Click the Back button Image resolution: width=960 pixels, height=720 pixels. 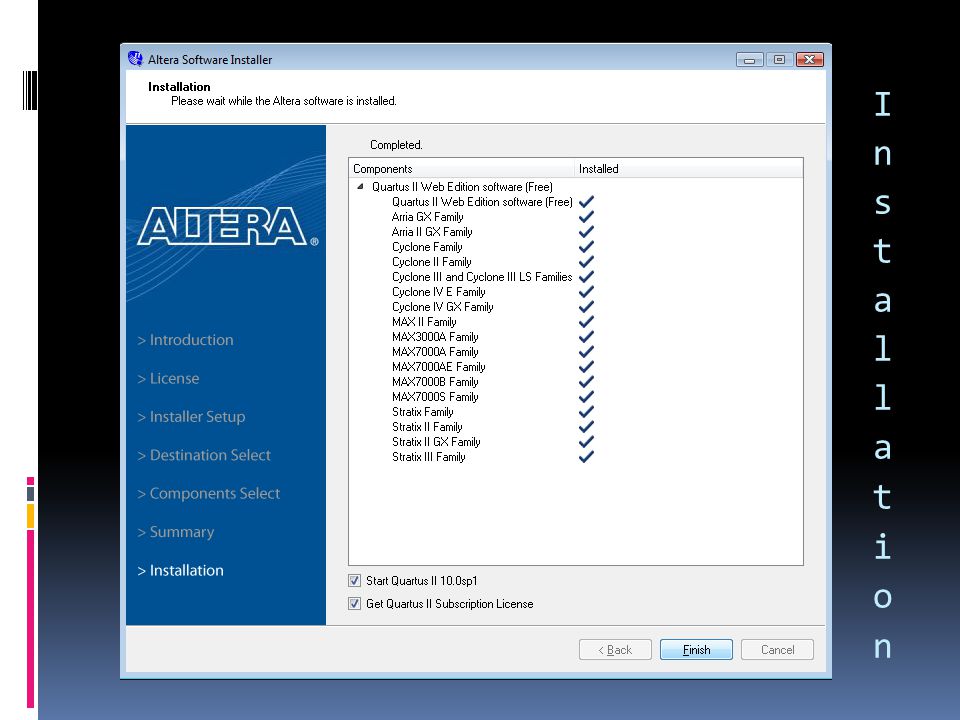click(615, 650)
